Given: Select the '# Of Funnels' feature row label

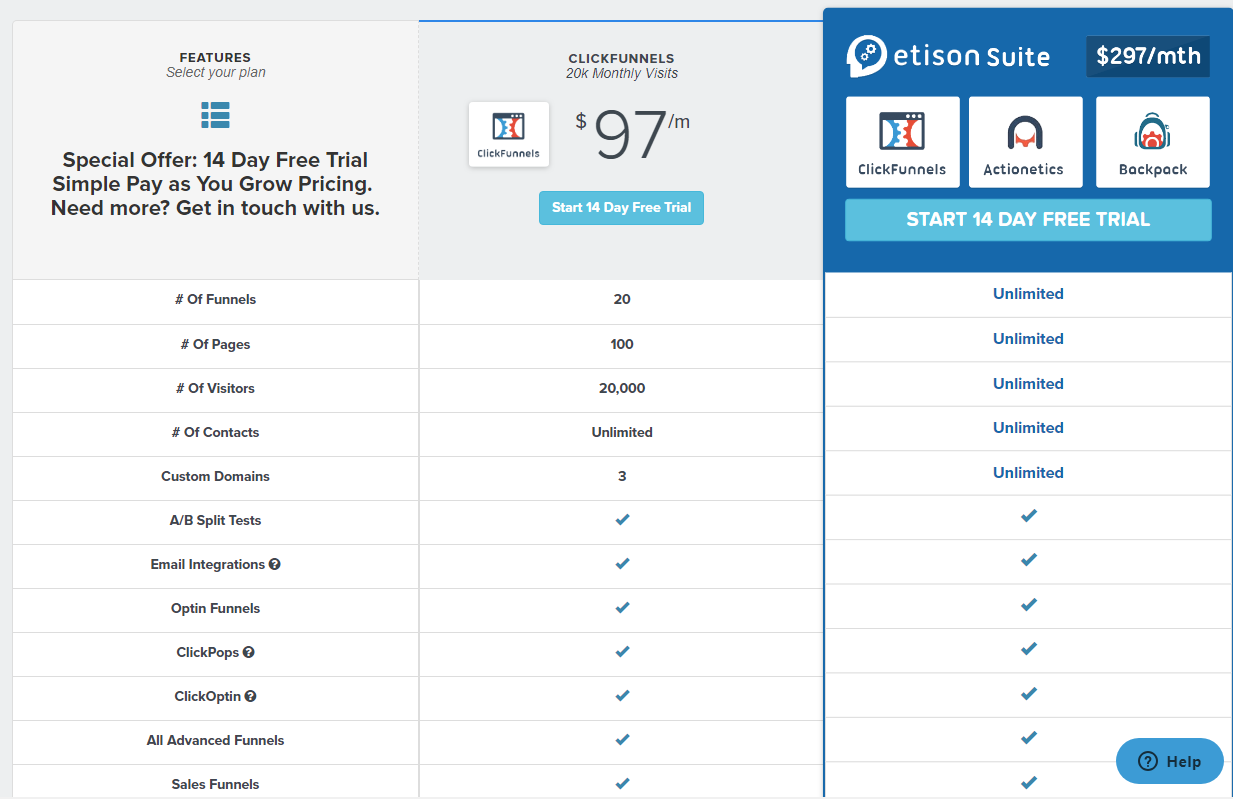Looking at the screenshot, I should pyautogui.click(x=216, y=300).
